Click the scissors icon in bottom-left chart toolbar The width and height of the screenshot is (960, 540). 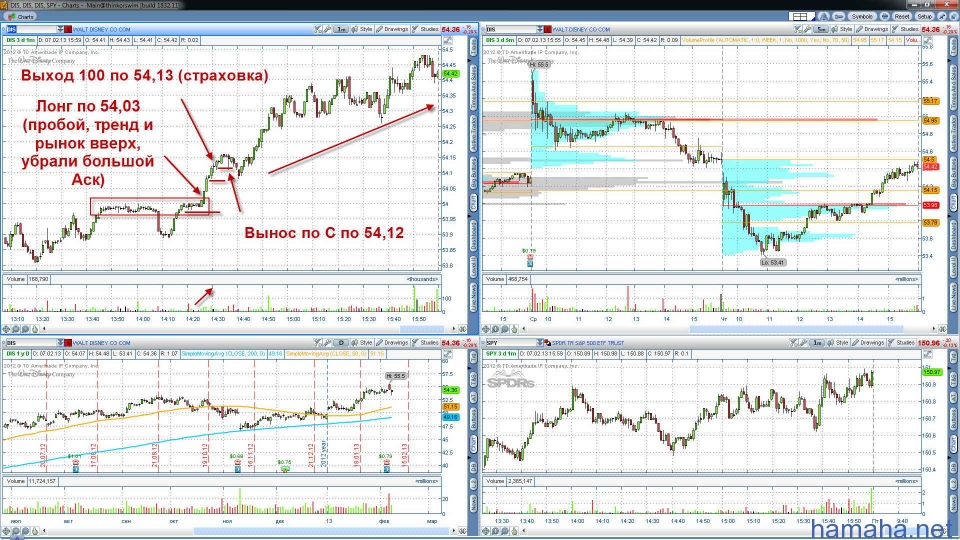(317, 343)
